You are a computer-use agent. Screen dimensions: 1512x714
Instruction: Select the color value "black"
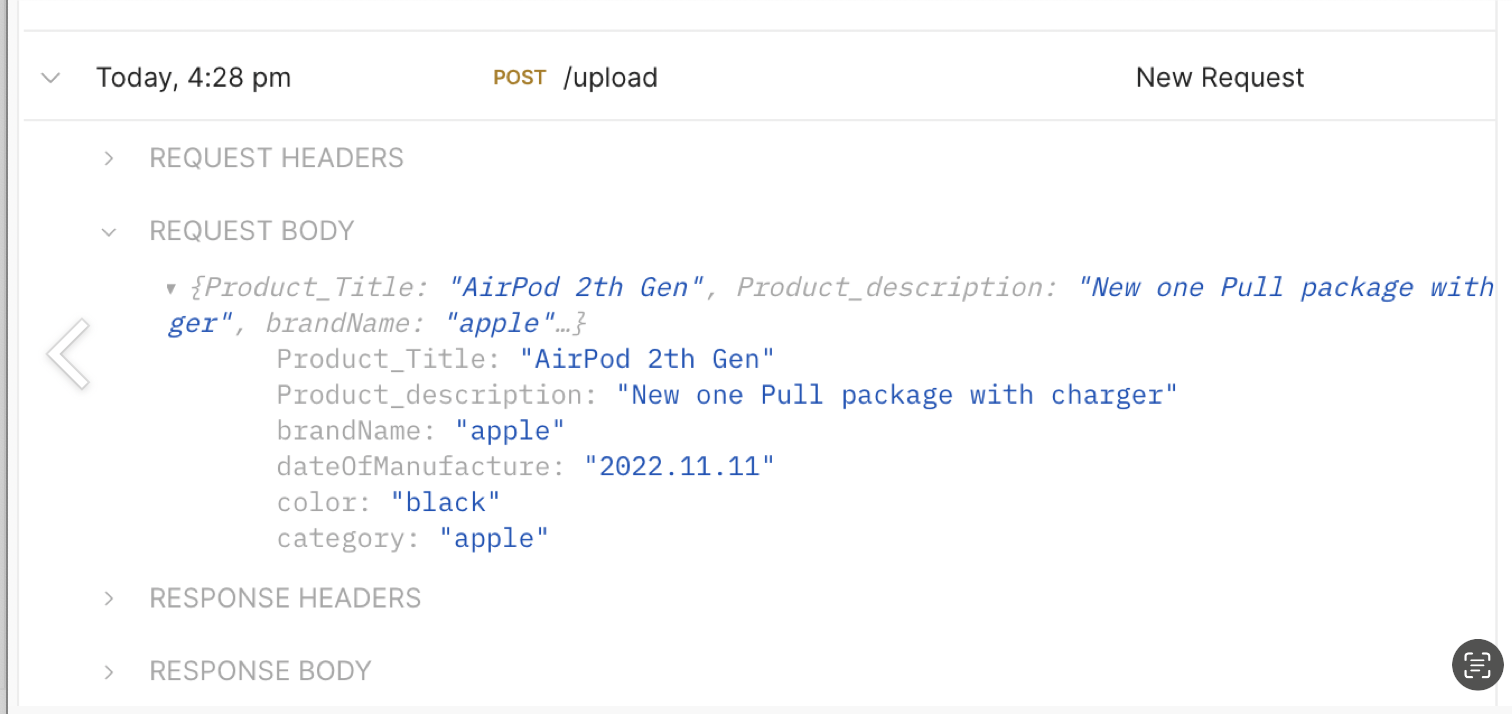tap(445, 503)
